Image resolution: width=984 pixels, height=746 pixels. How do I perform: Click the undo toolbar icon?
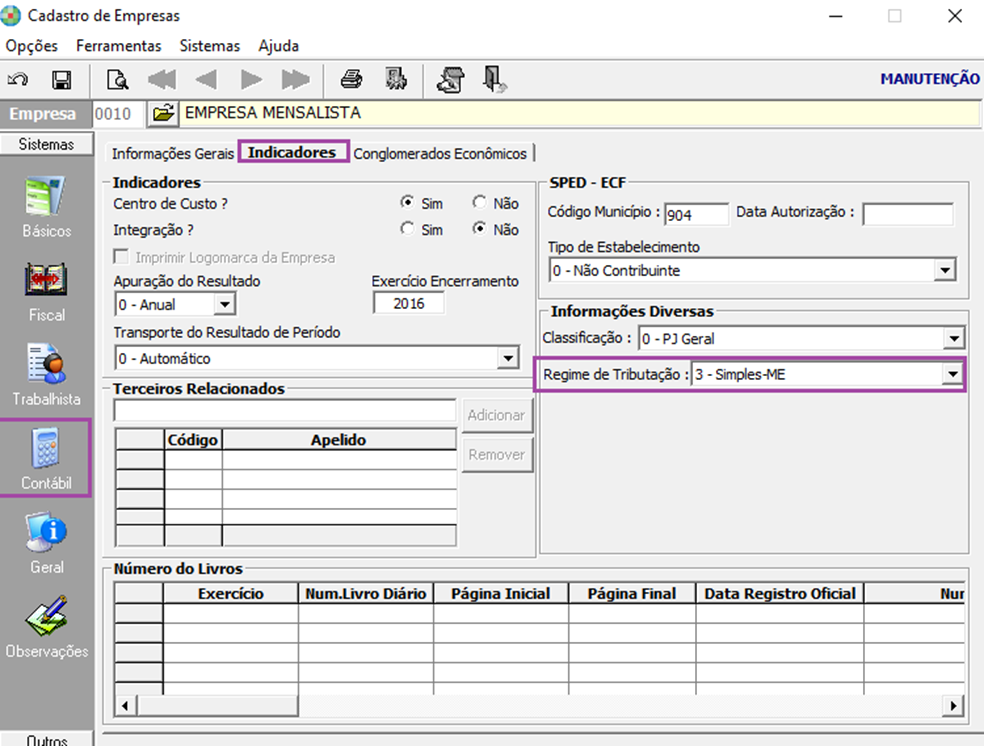point(18,80)
